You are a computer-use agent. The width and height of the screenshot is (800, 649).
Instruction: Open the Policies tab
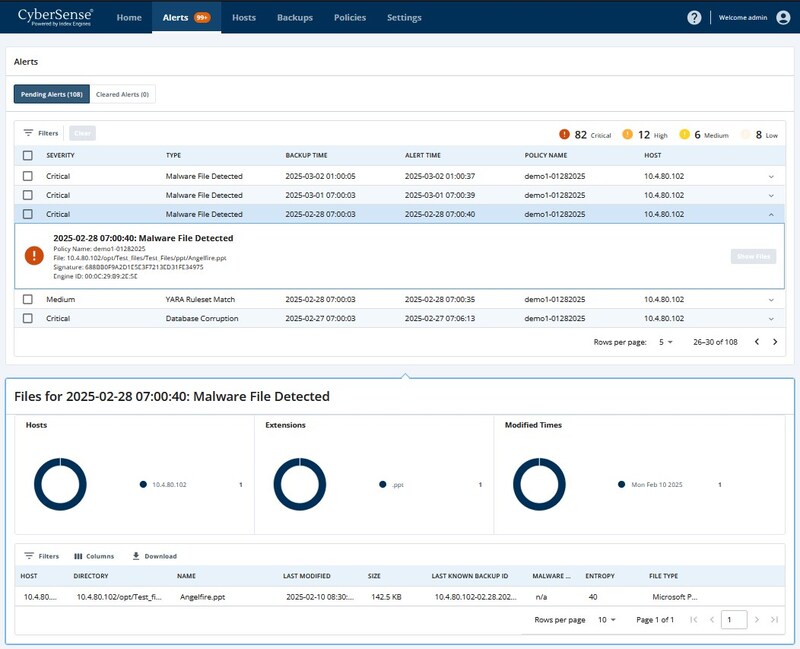(350, 17)
